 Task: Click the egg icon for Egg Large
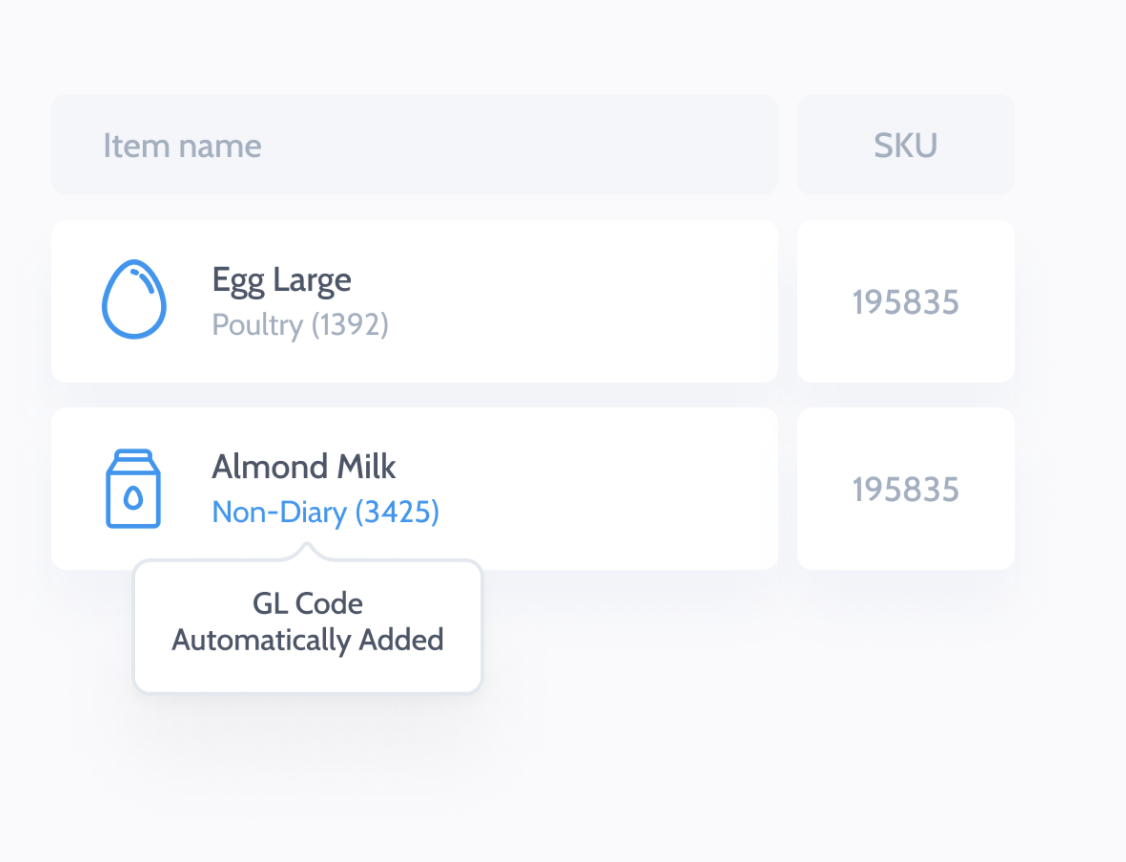pyautogui.click(x=134, y=300)
